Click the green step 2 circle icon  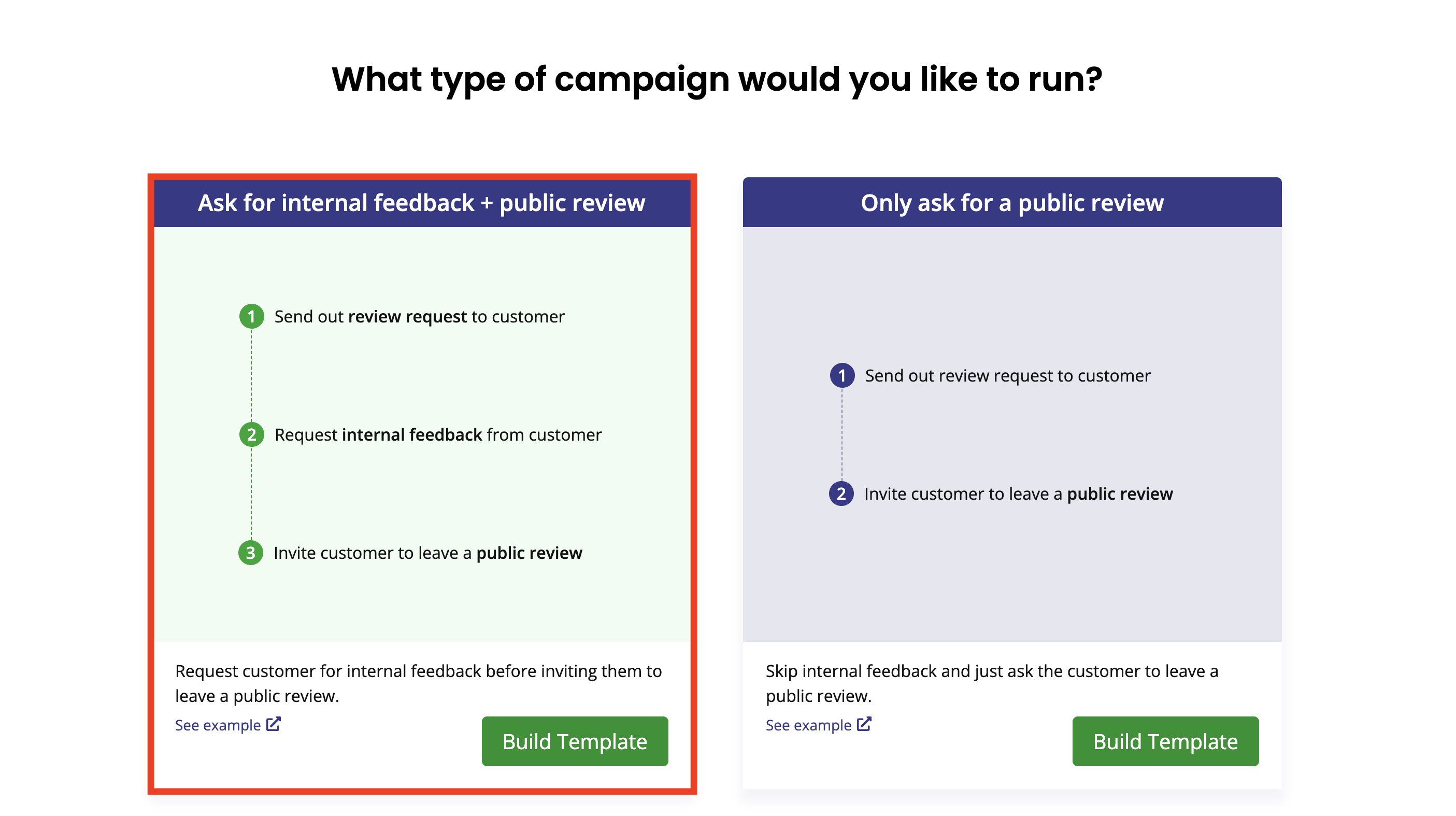[251, 434]
